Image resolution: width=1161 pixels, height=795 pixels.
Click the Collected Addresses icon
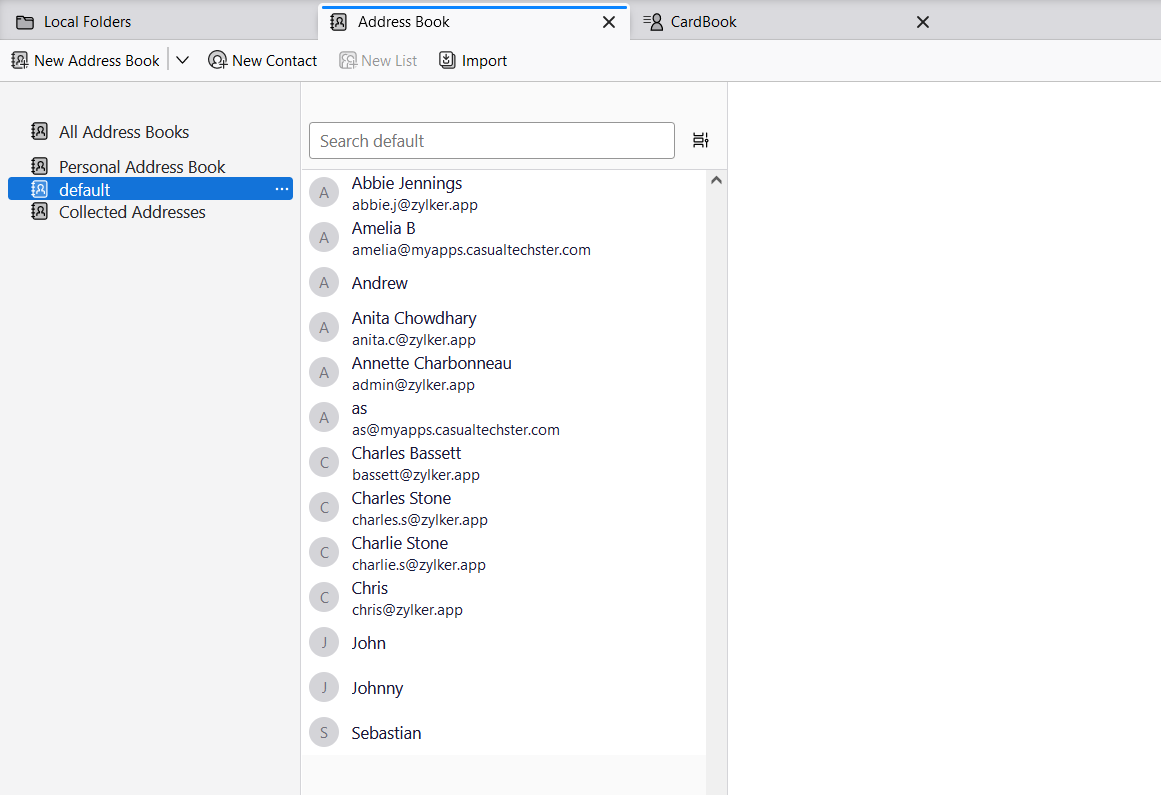tap(39, 212)
